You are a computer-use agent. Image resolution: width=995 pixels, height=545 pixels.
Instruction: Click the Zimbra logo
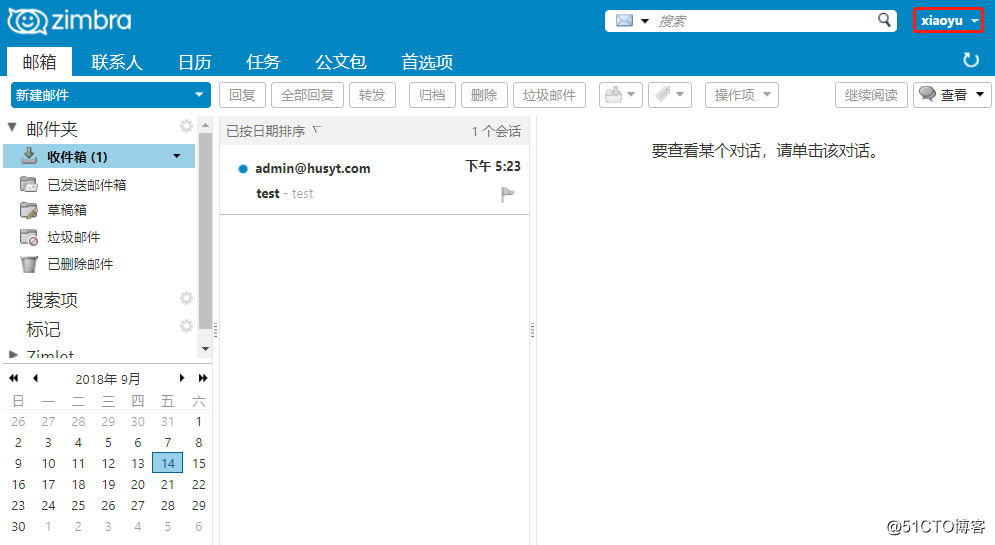[69, 21]
